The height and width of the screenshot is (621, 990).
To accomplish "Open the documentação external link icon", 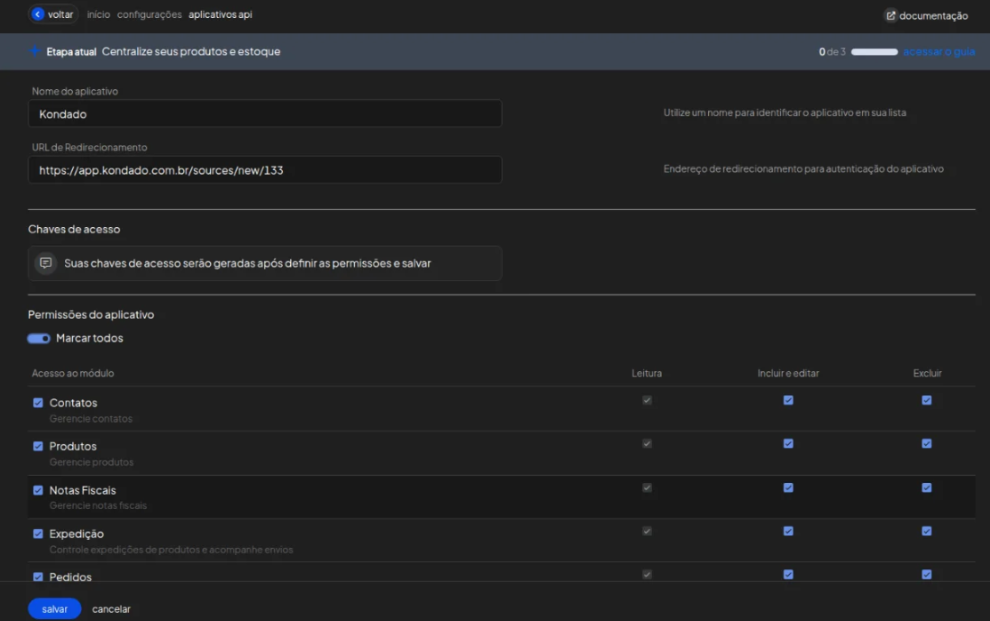I will click(x=891, y=16).
